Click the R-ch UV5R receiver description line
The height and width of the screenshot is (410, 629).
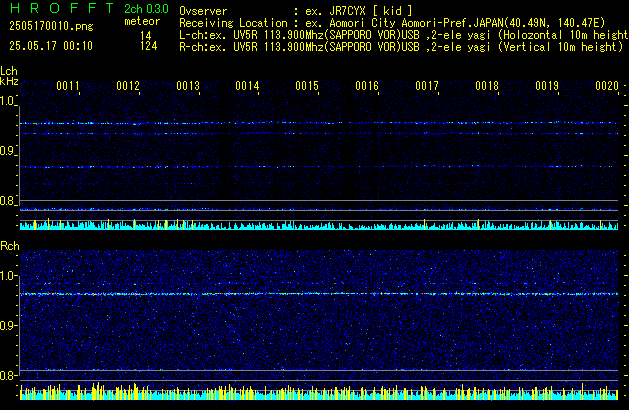pyautogui.click(x=401, y=47)
